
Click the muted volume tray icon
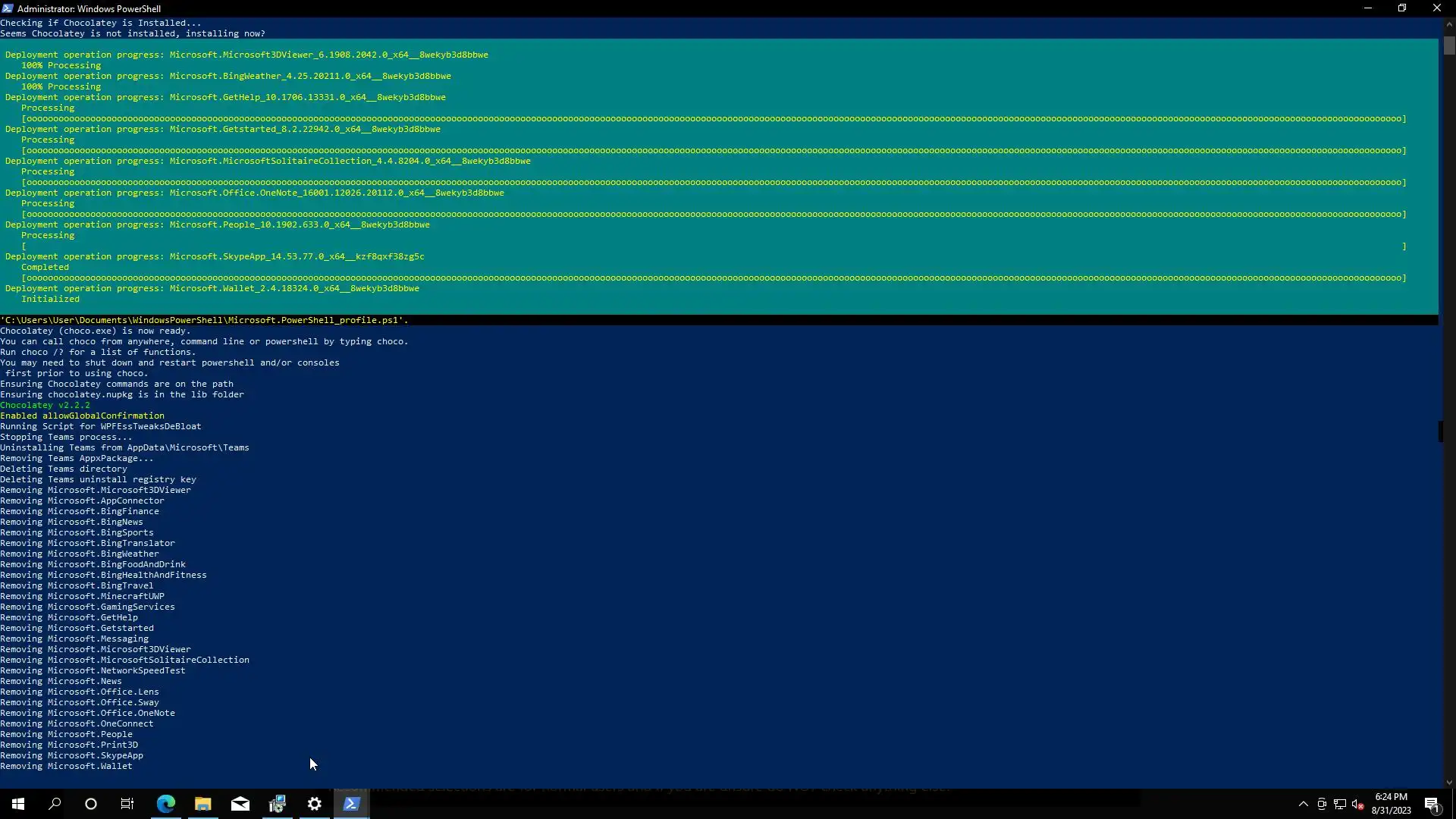(1357, 804)
